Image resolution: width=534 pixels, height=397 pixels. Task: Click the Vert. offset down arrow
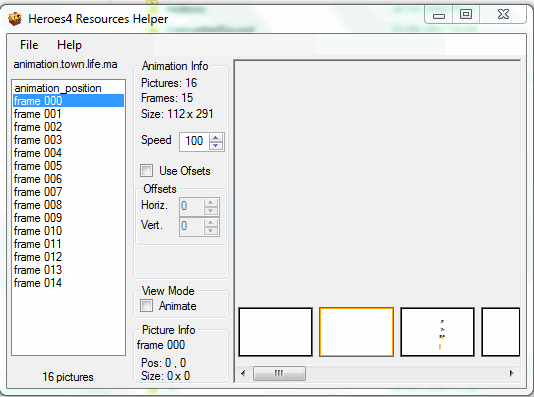pos(211,231)
